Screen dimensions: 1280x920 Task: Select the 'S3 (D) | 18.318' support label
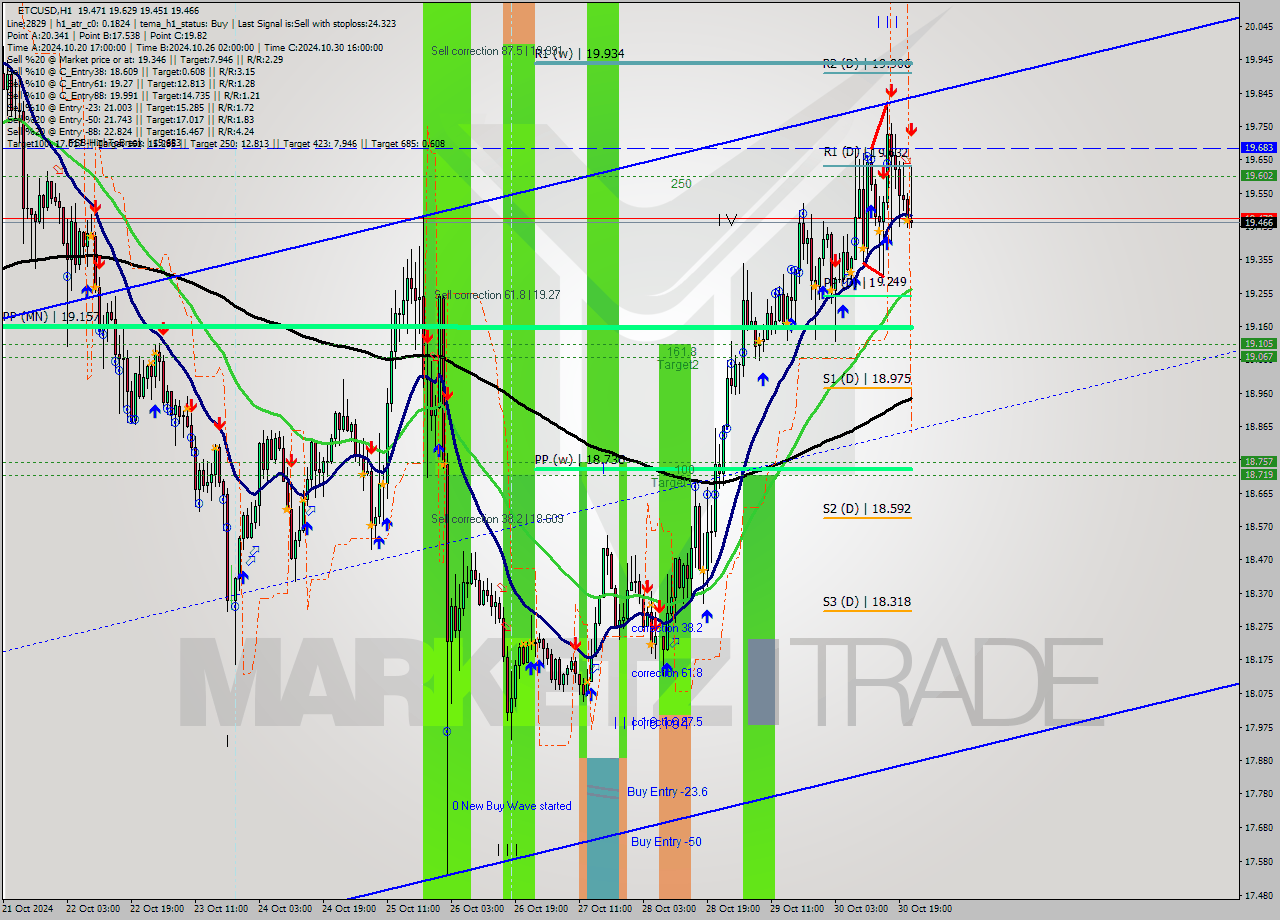point(866,602)
